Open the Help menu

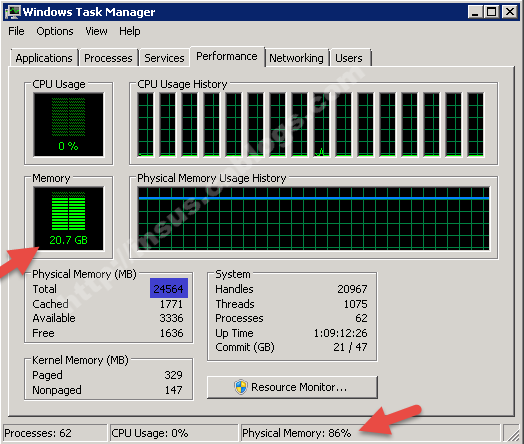130,31
